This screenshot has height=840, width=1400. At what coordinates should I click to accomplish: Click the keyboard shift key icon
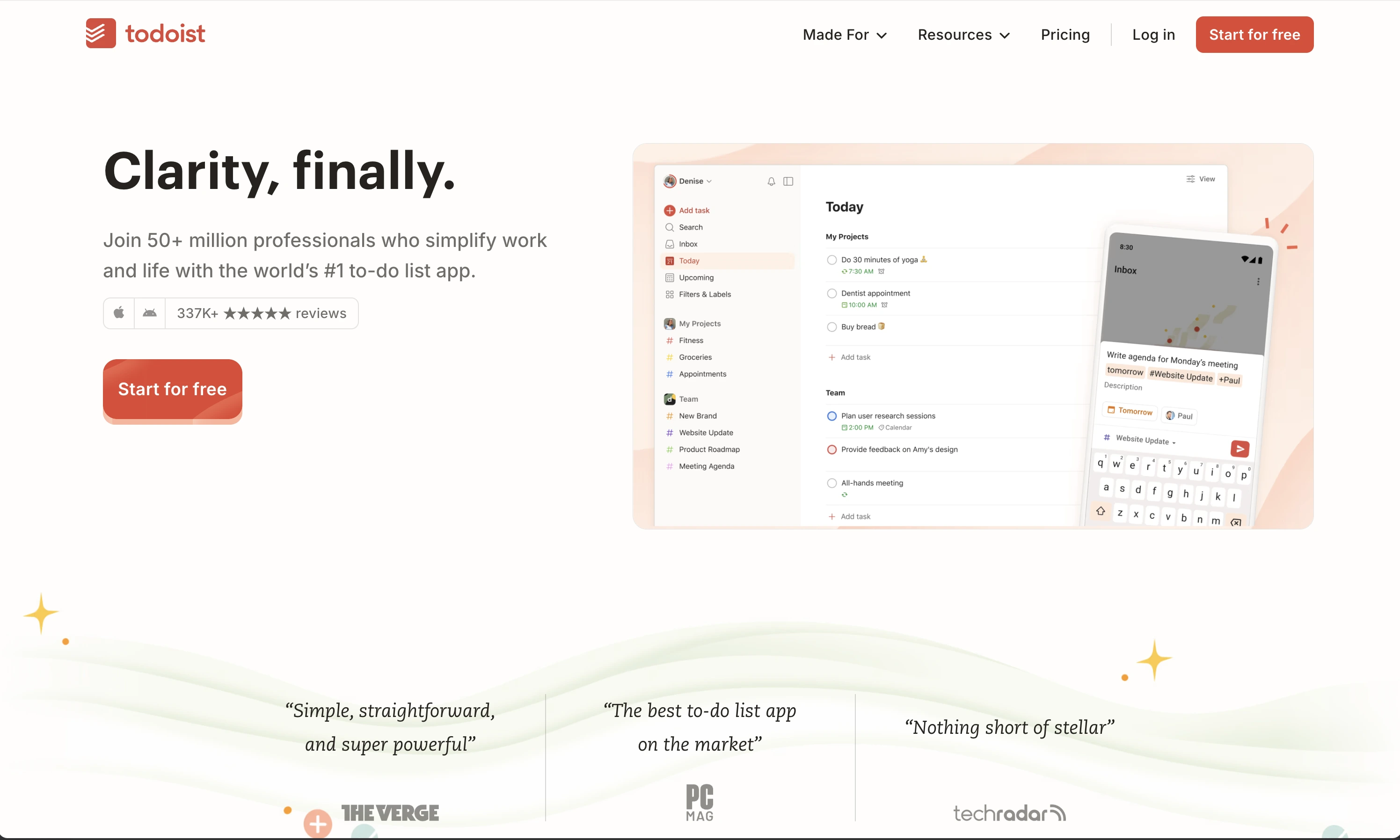pos(1100,511)
